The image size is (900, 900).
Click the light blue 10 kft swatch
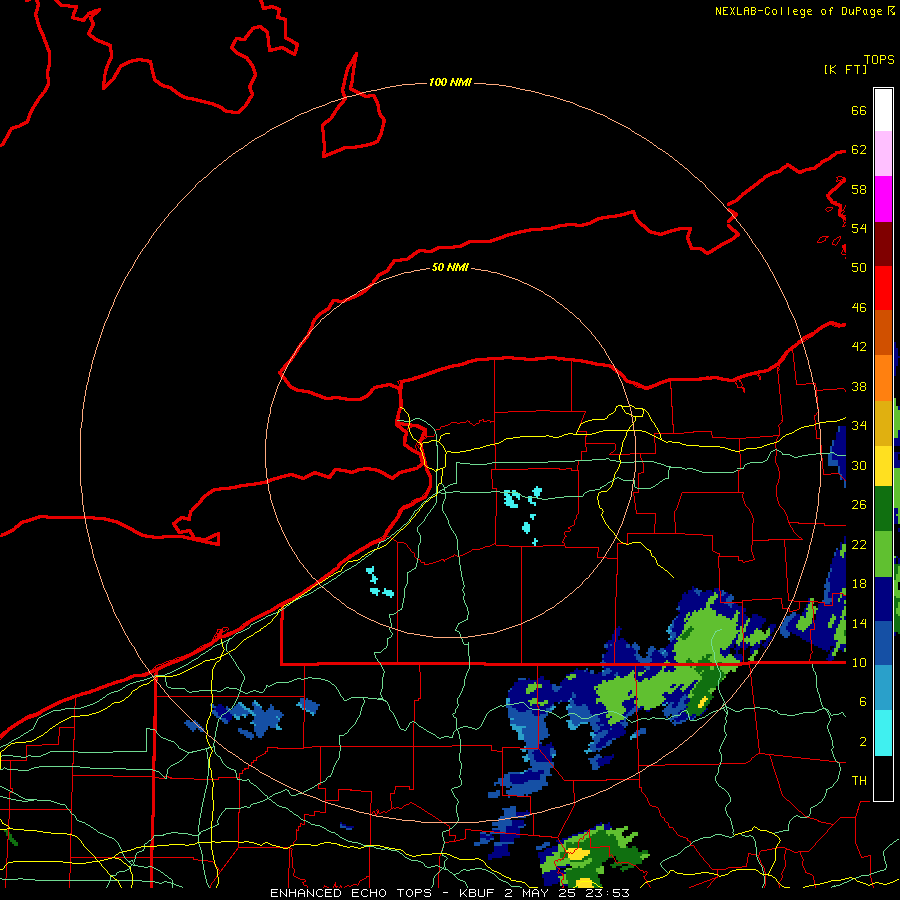883,687
